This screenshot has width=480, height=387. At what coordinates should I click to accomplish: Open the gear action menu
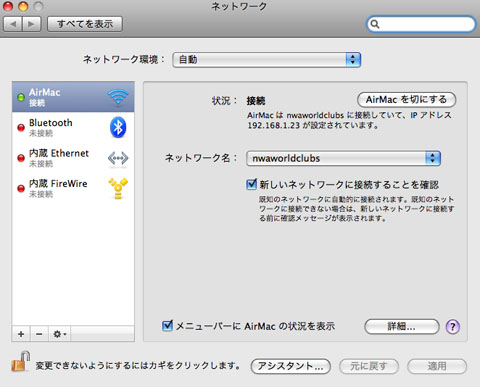coord(60,334)
